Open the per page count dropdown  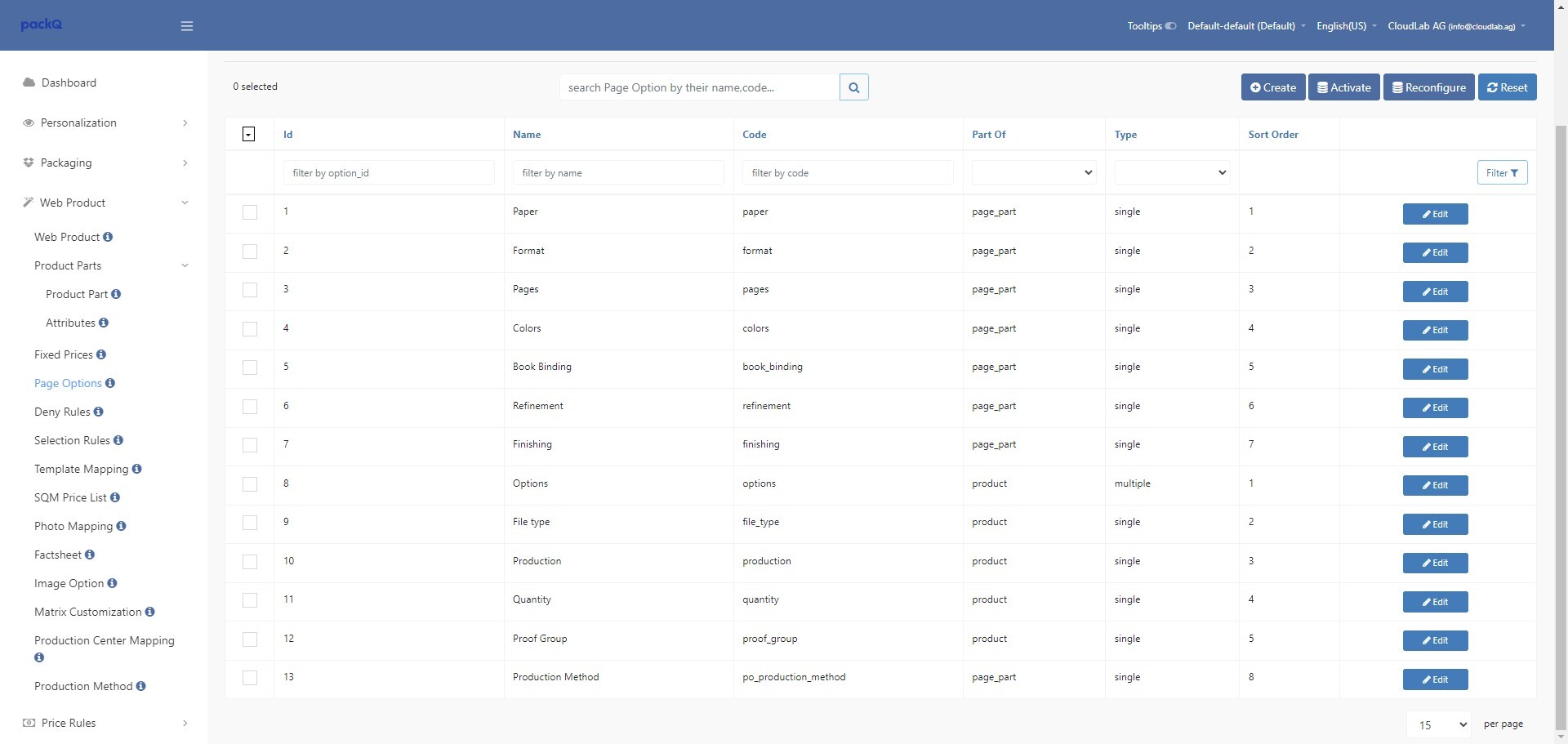(x=1438, y=724)
